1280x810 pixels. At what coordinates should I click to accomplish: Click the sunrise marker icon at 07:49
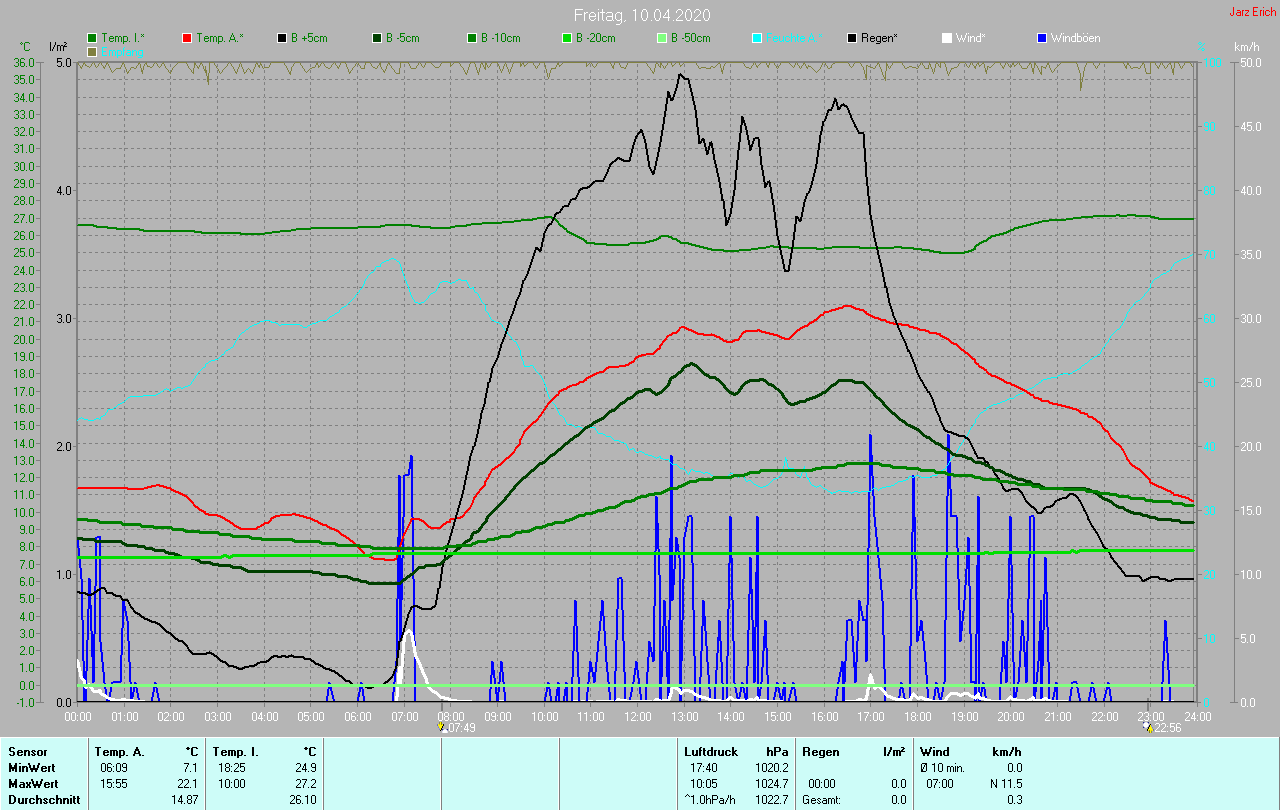coord(441,728)
